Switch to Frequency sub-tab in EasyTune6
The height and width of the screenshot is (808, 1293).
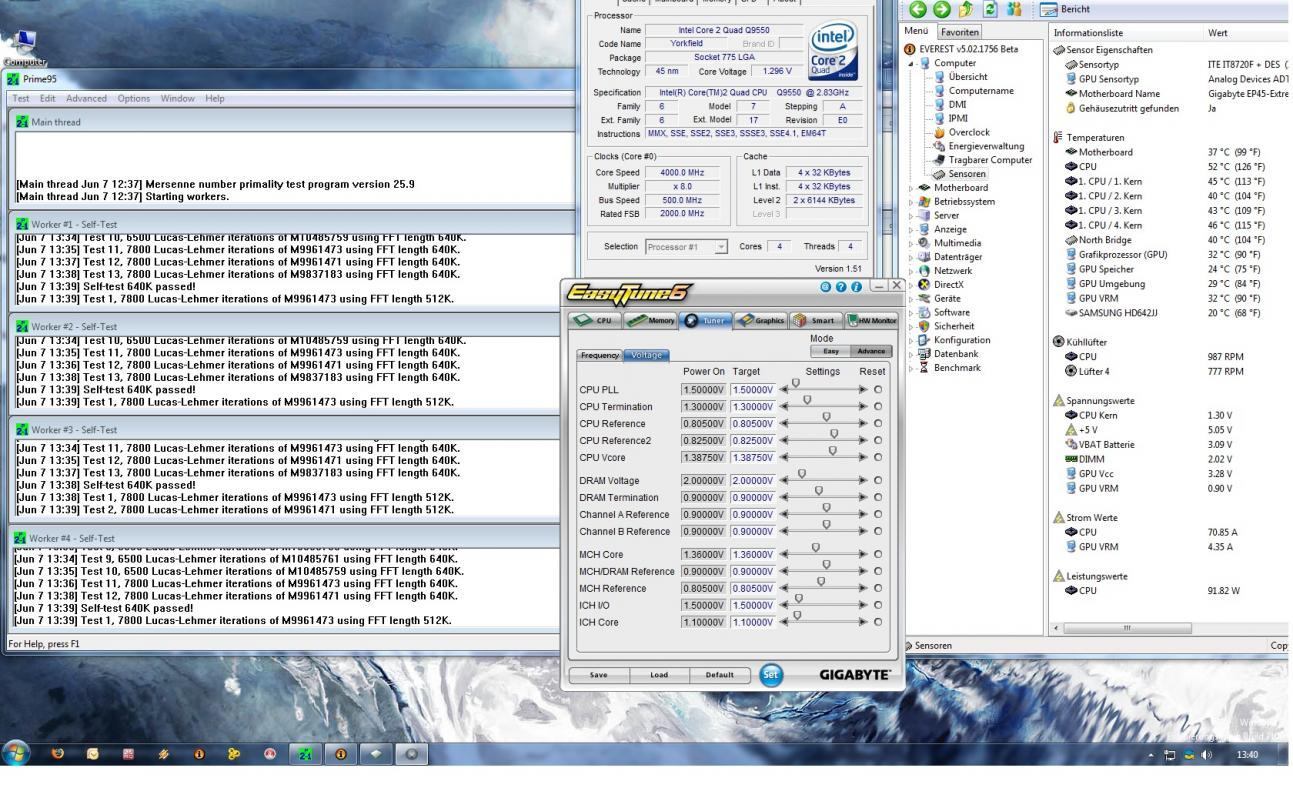click(600, 355)
